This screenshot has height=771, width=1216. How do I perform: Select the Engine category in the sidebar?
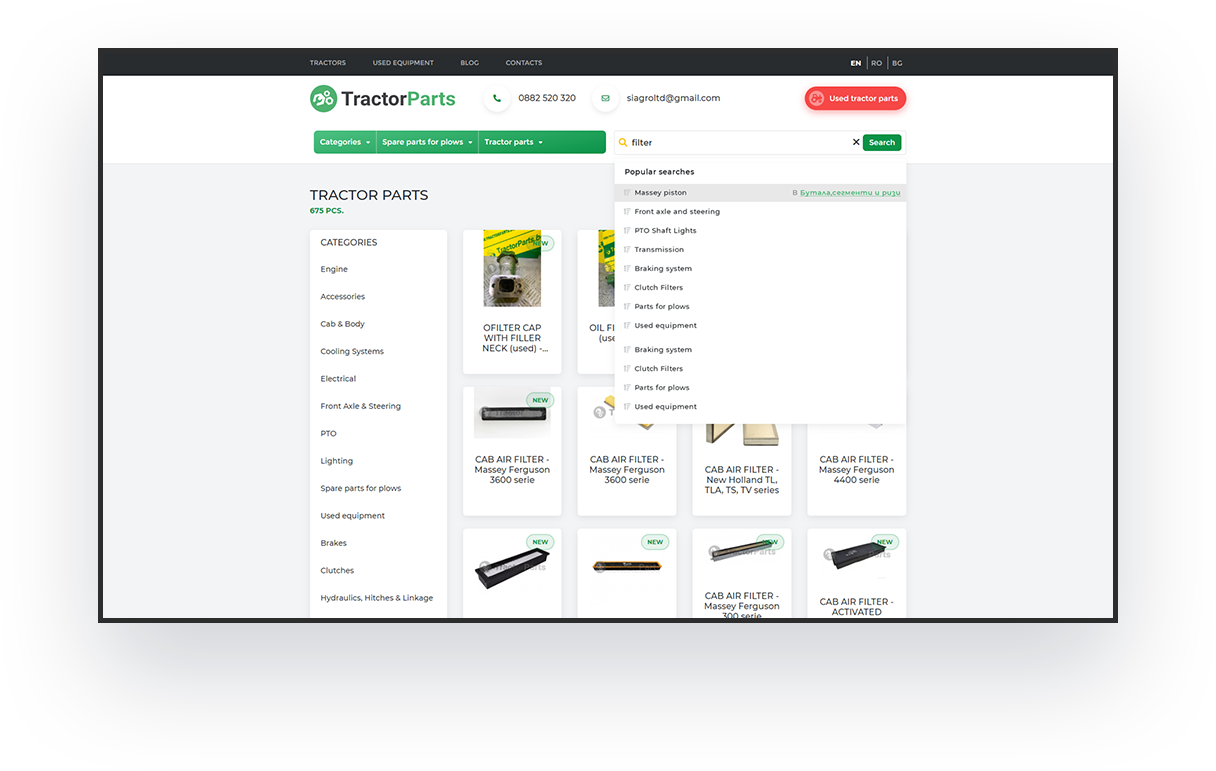333,269
